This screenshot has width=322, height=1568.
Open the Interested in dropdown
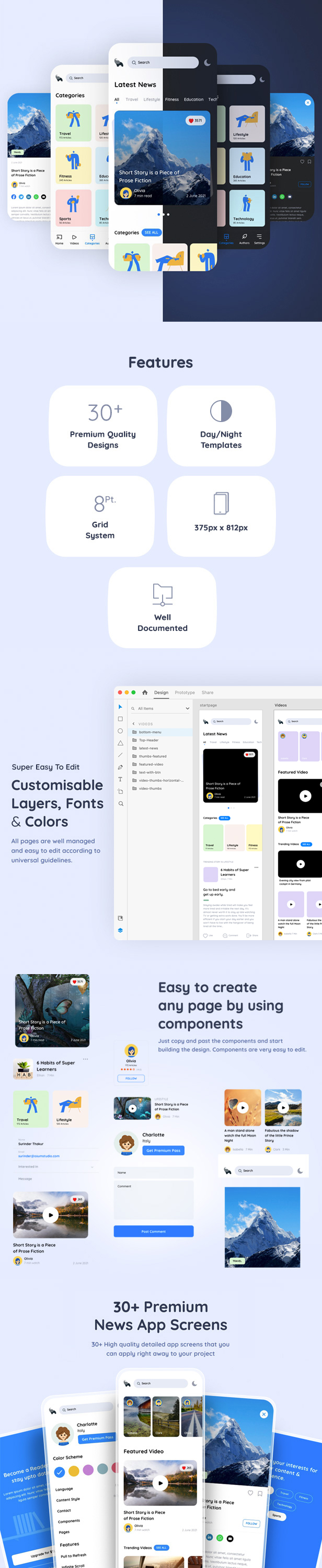coord(92,1166)
